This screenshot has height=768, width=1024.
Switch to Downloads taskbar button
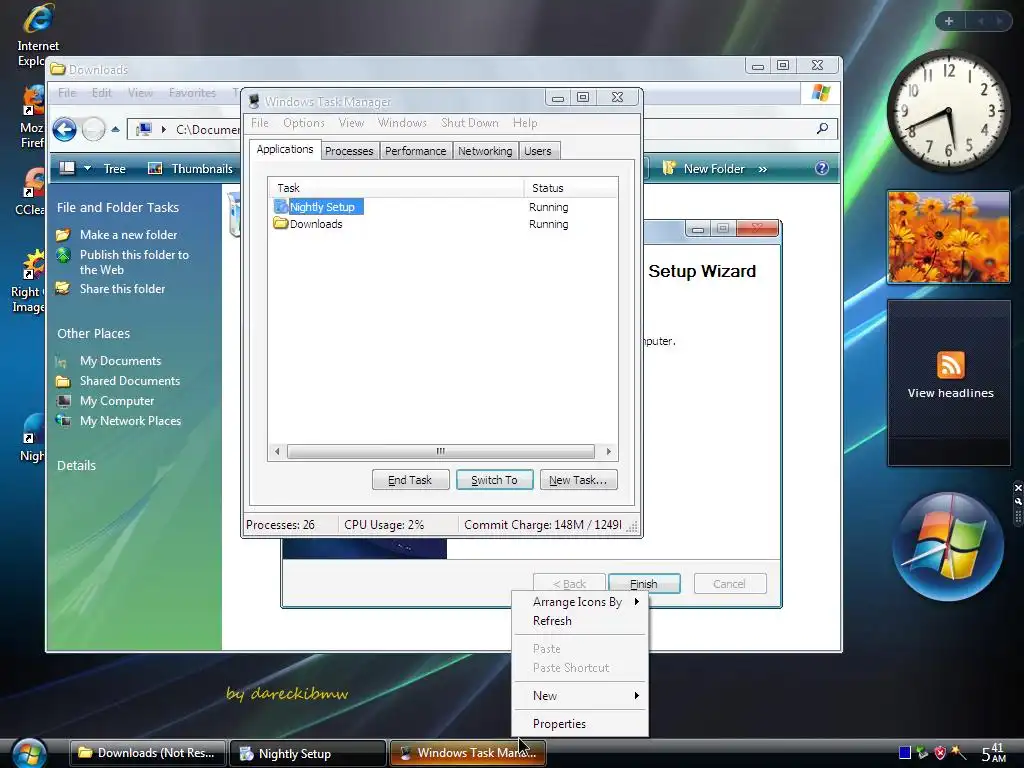(147, 753)
